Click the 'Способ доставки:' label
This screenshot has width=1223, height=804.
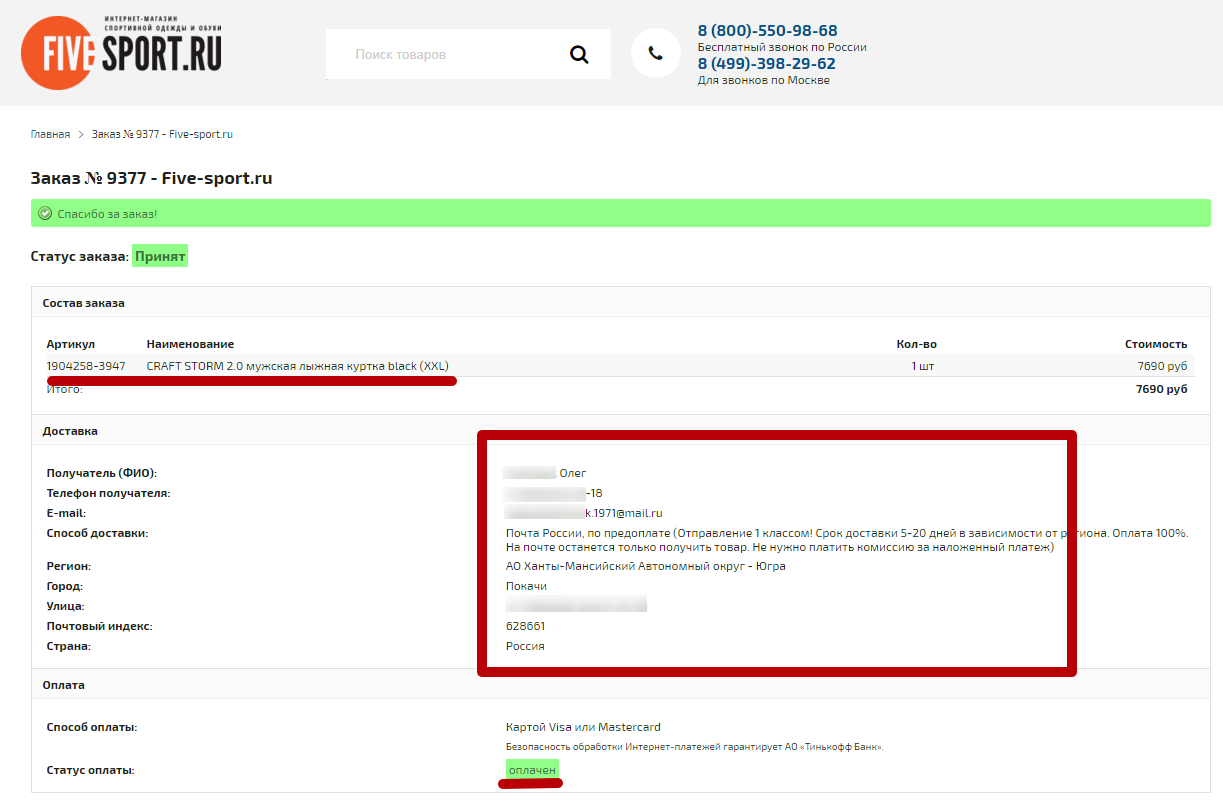[97, 533]
